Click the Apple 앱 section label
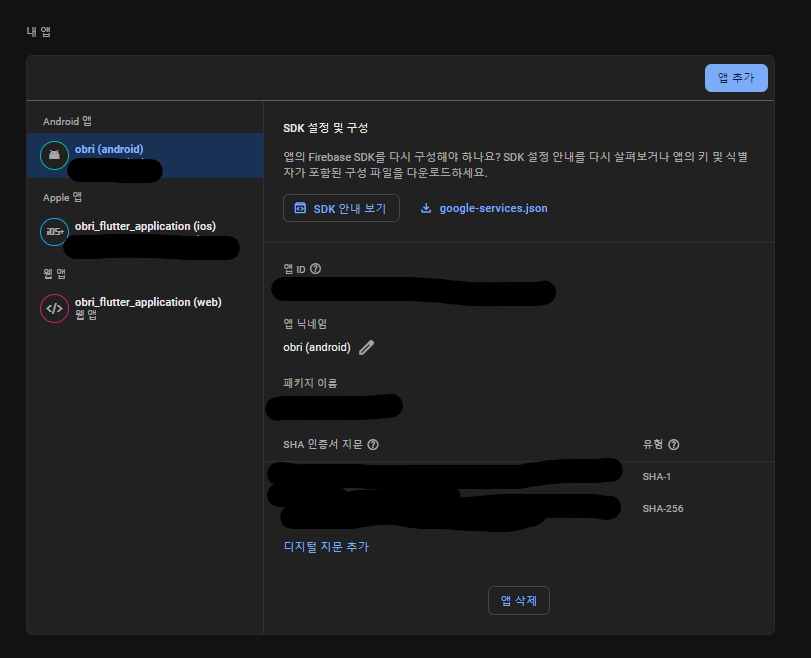Viewport: 811px width, 658px height. point(63,197)
